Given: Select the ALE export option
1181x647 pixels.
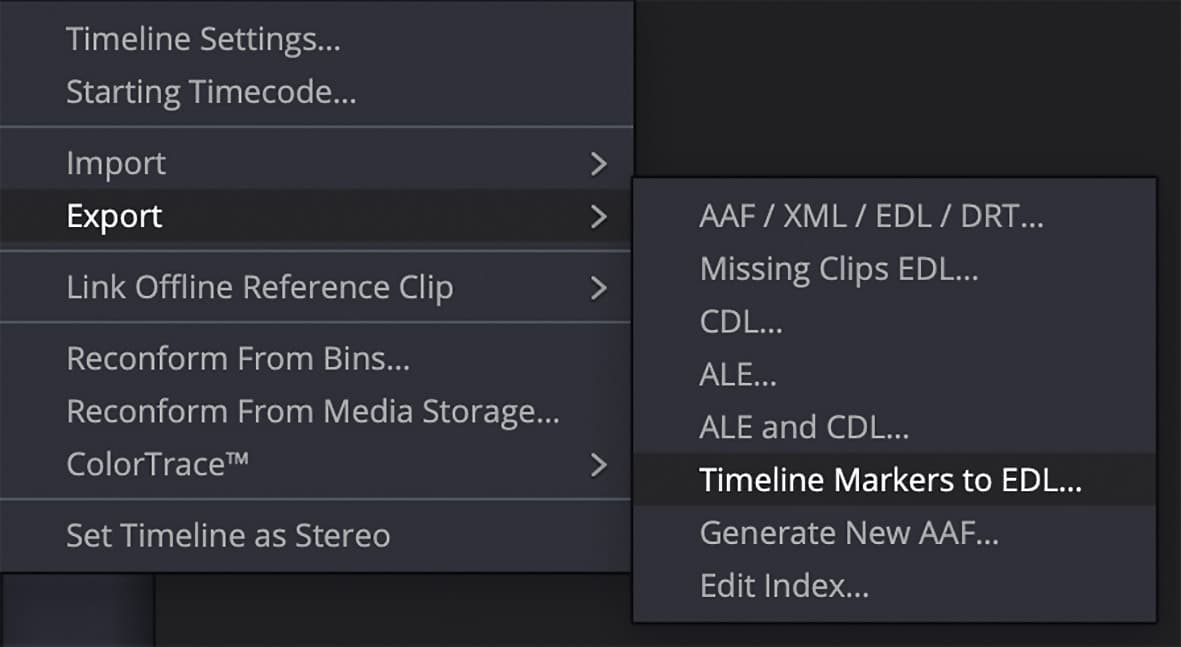Looking at the screenshot, I should (x=738, y=374).
